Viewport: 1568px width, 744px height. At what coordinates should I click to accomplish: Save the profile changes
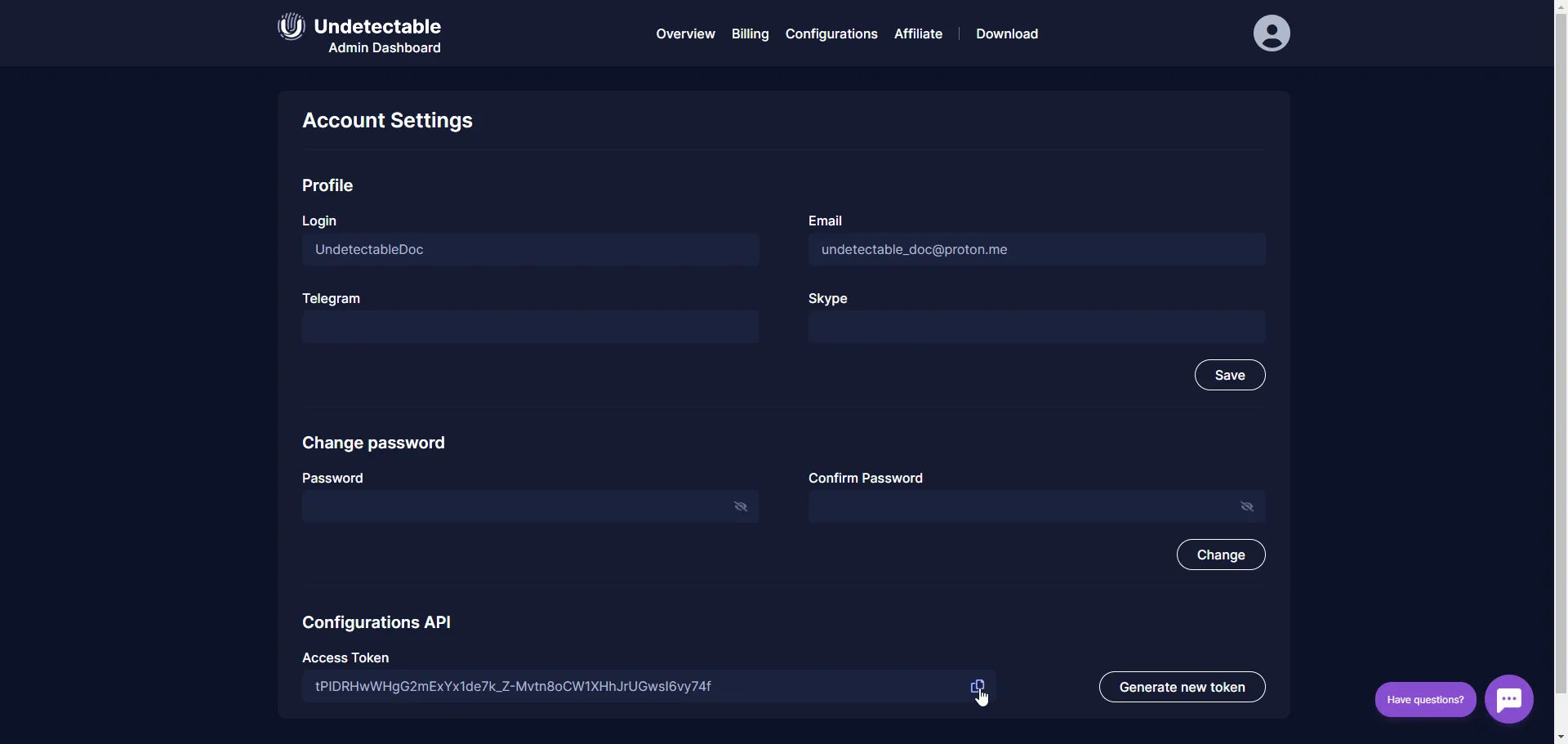tap(1230, 375)
